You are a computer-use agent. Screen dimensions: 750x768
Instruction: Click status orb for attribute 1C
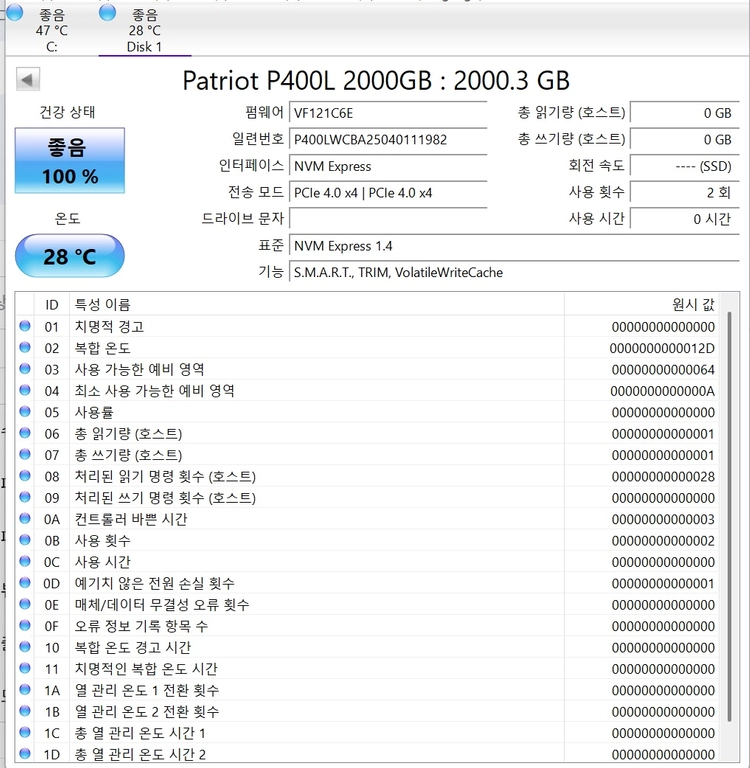(25, 732)
